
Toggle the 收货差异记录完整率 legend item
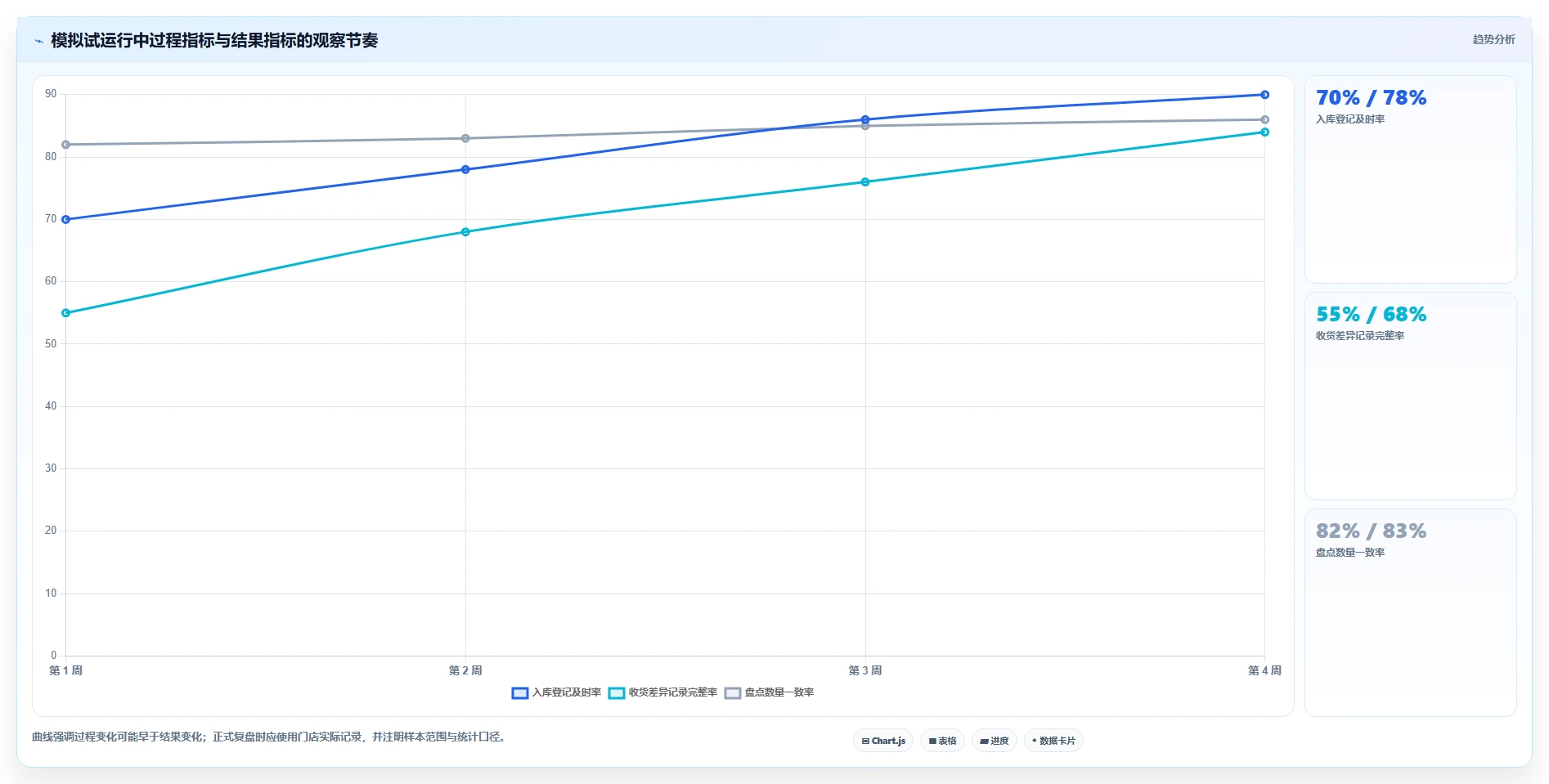click(x=662, y=692)
